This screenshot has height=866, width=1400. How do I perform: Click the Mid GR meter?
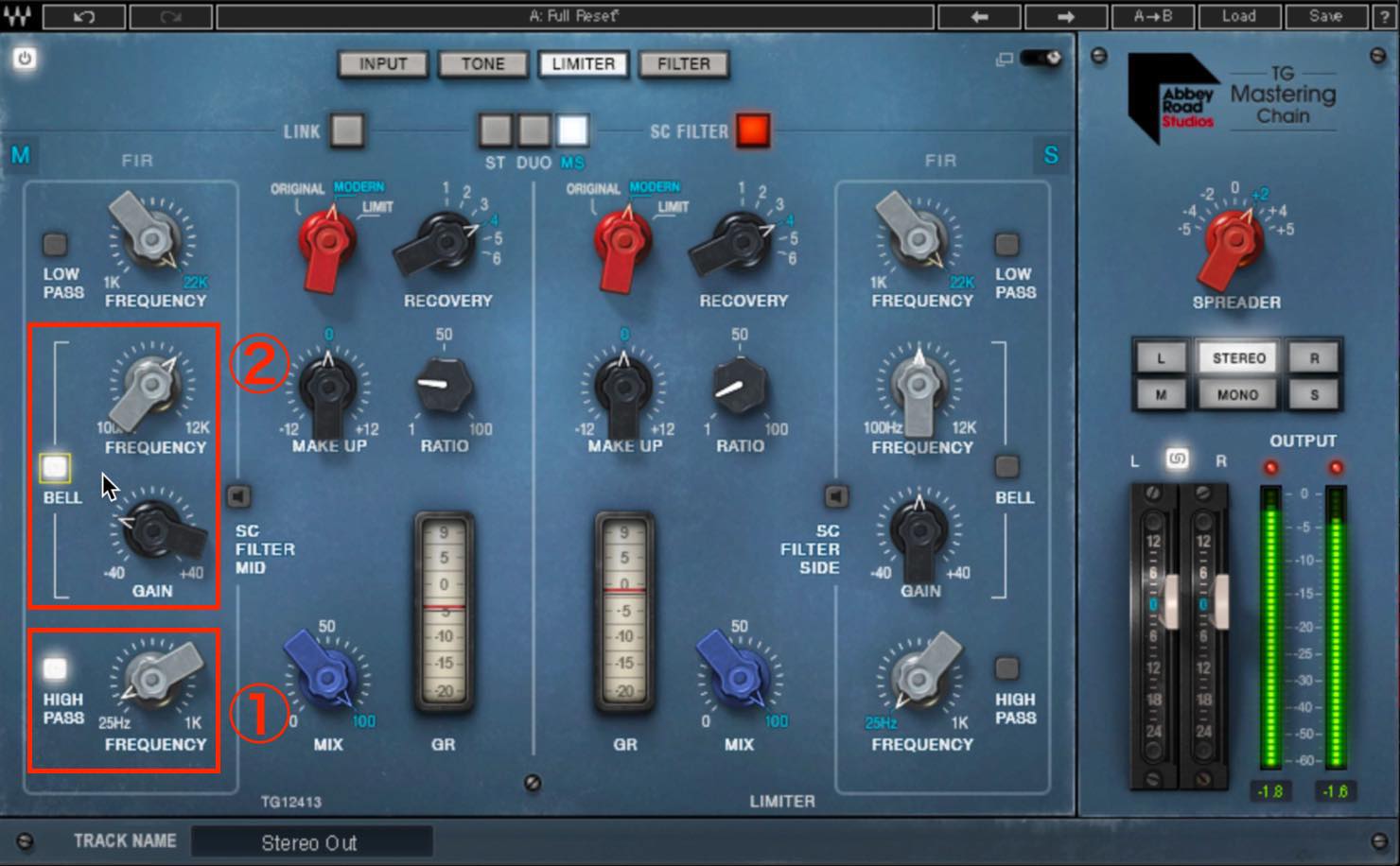444,612
